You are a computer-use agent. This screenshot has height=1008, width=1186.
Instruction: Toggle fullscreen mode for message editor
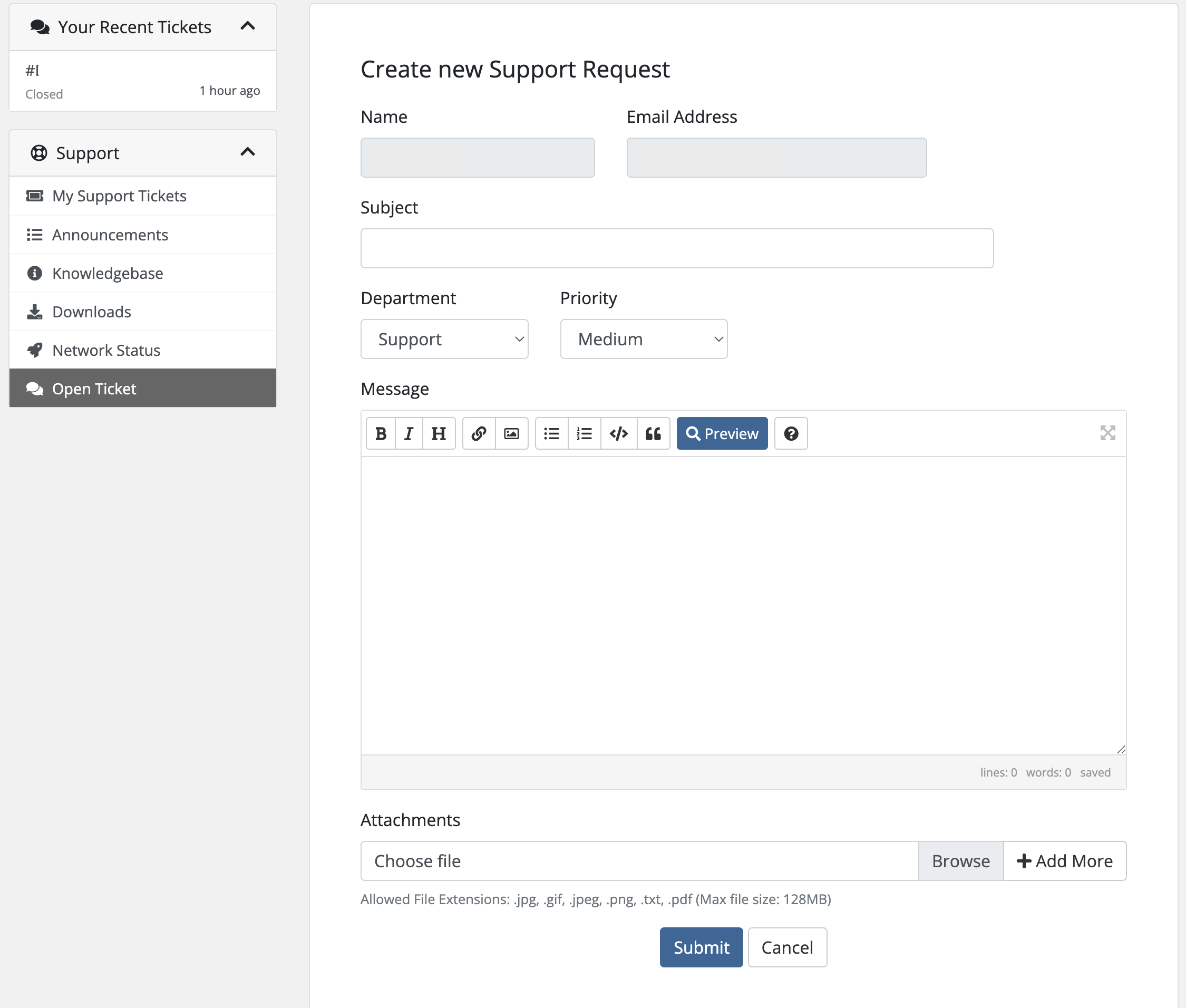pos(1107,433)
